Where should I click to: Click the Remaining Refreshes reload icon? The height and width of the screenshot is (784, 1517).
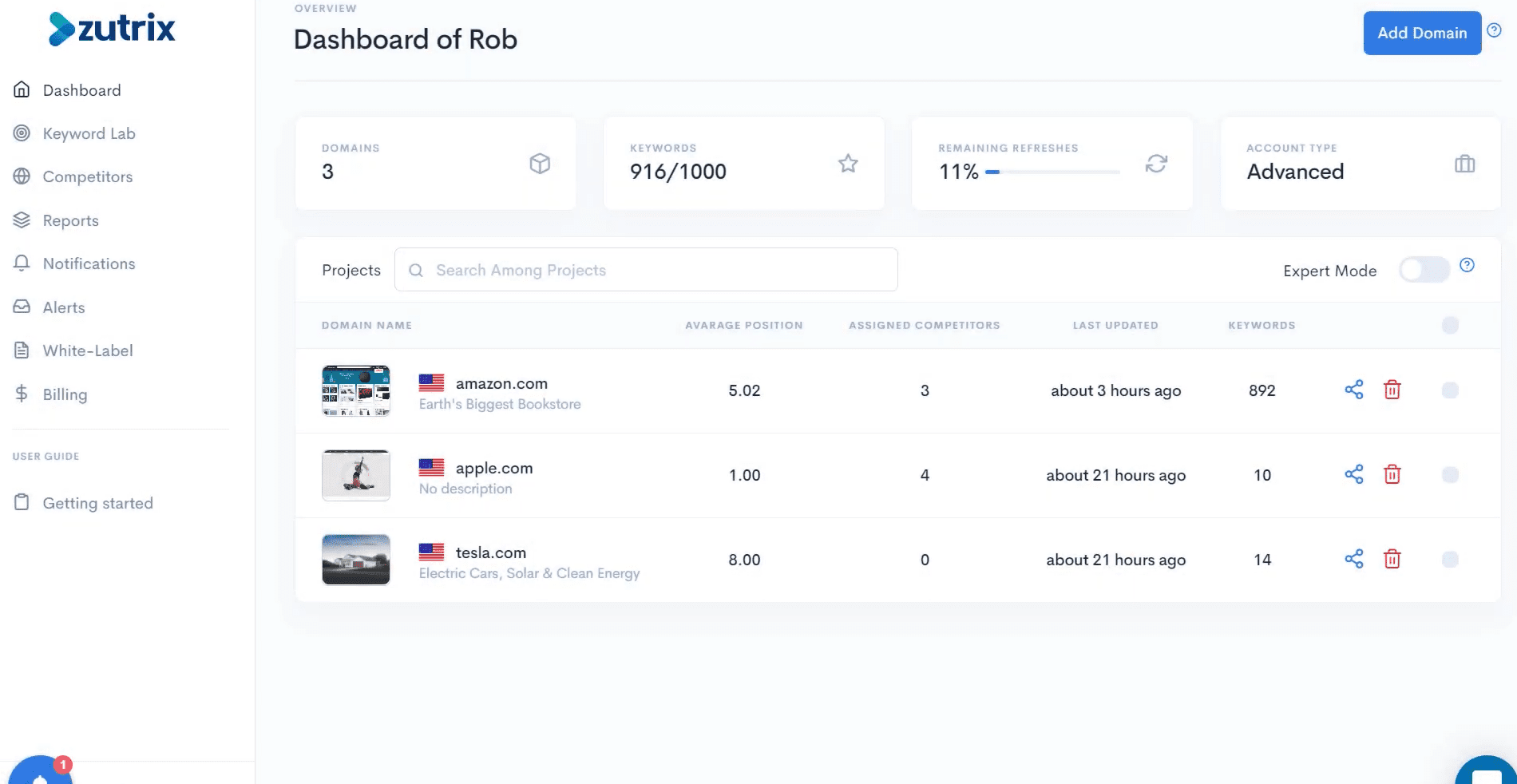(1156, 164)
